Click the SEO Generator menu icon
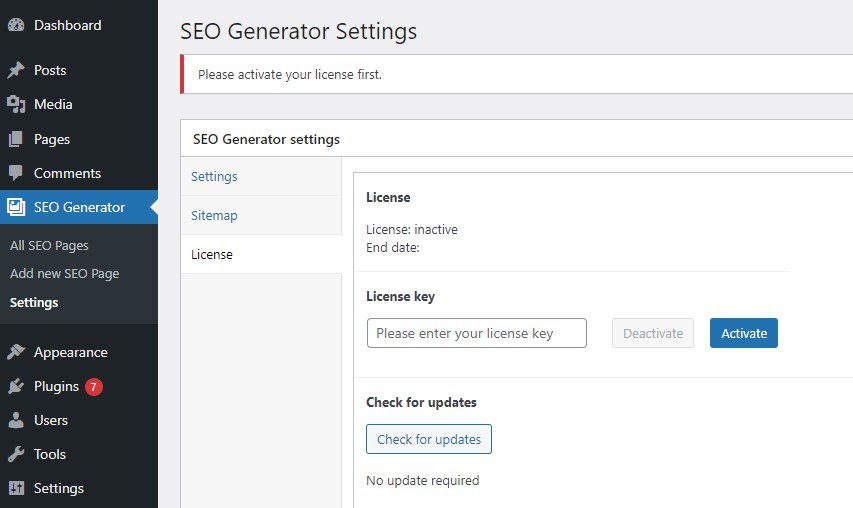The height and width of the screenshot is (508, 853). point(16,207)
